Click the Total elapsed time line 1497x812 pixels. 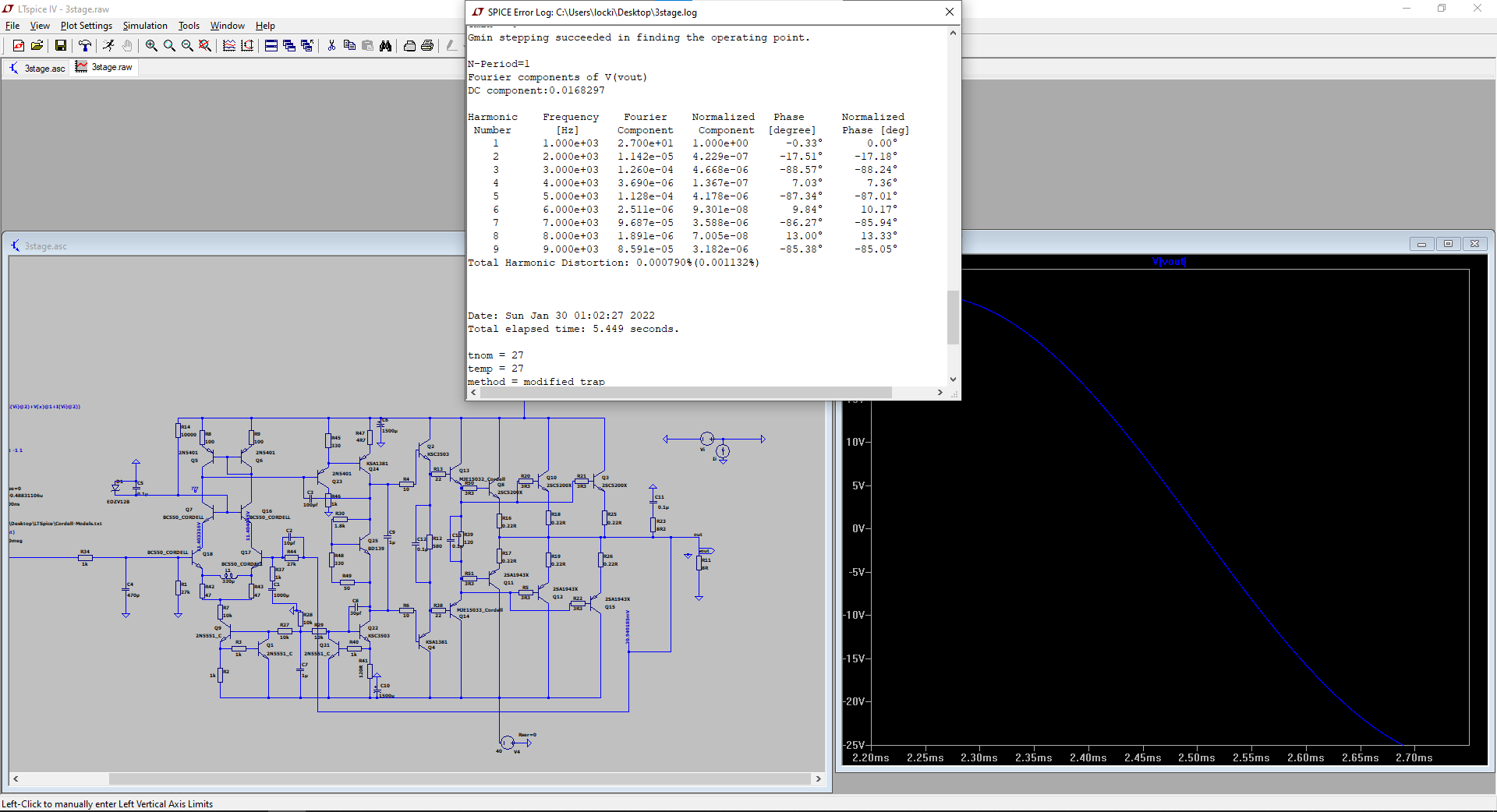tap(573, 329)
